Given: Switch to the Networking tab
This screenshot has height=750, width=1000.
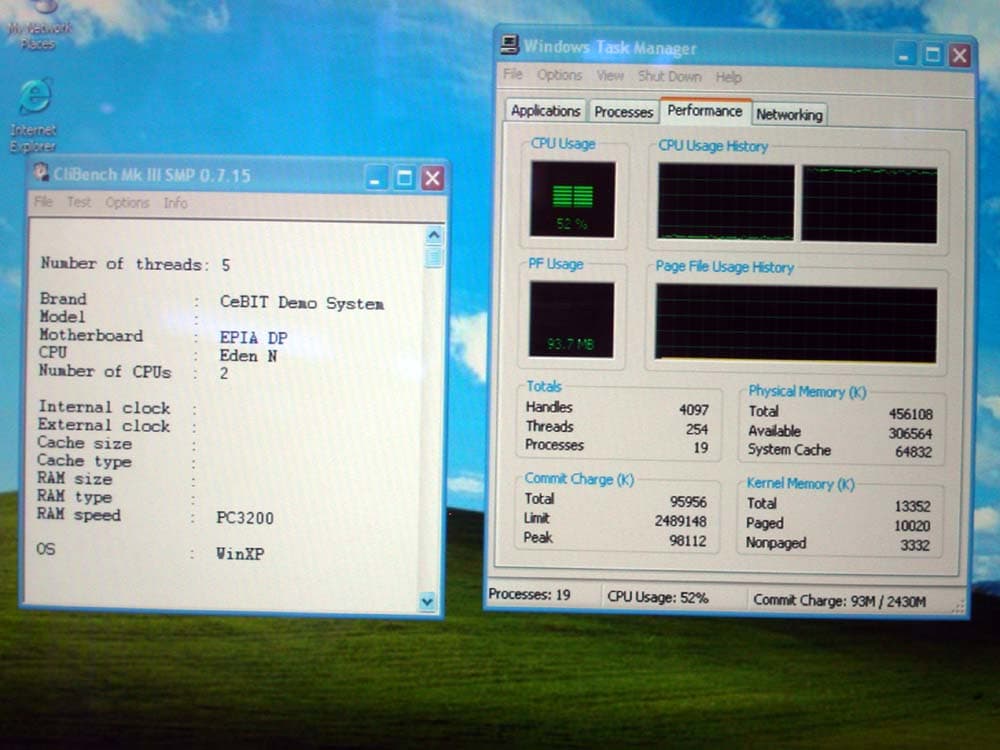Looking at the screenshot, I should (x=789, y=115).
